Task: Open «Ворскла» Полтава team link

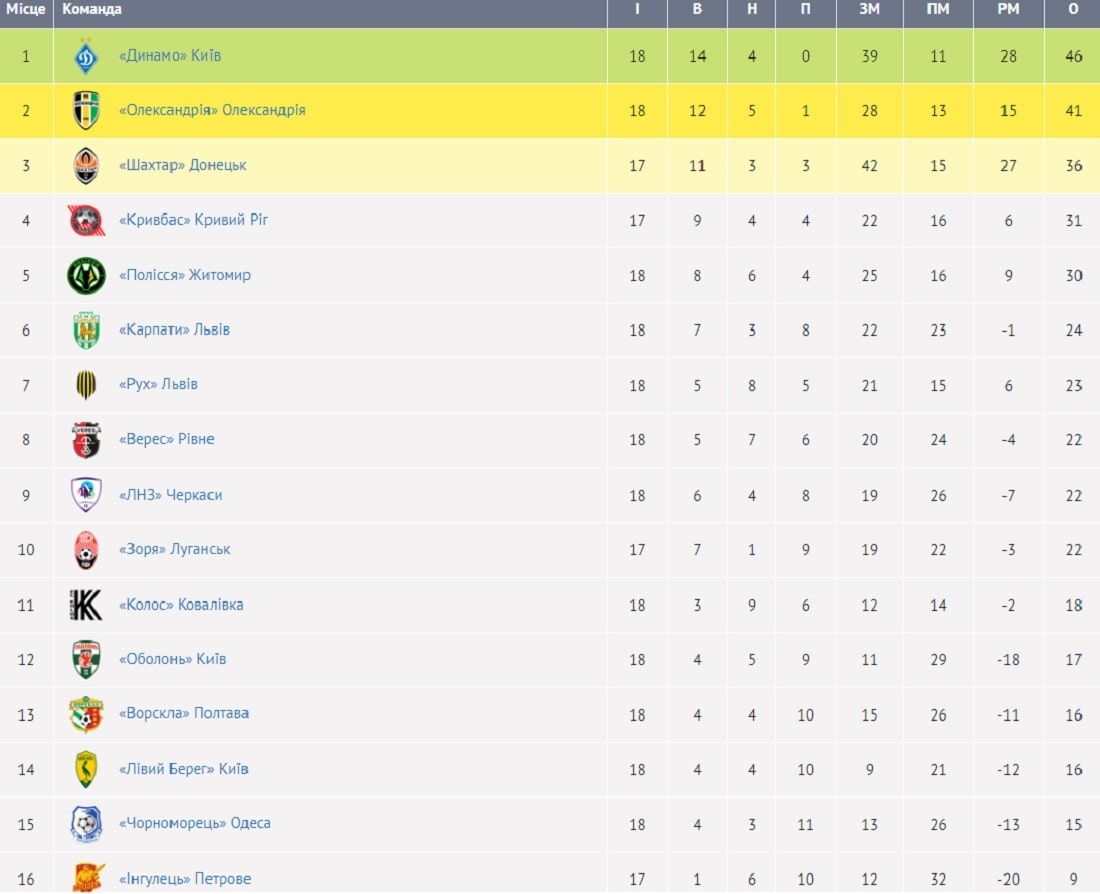Action: pyautogui.click(x=184, y=713)
